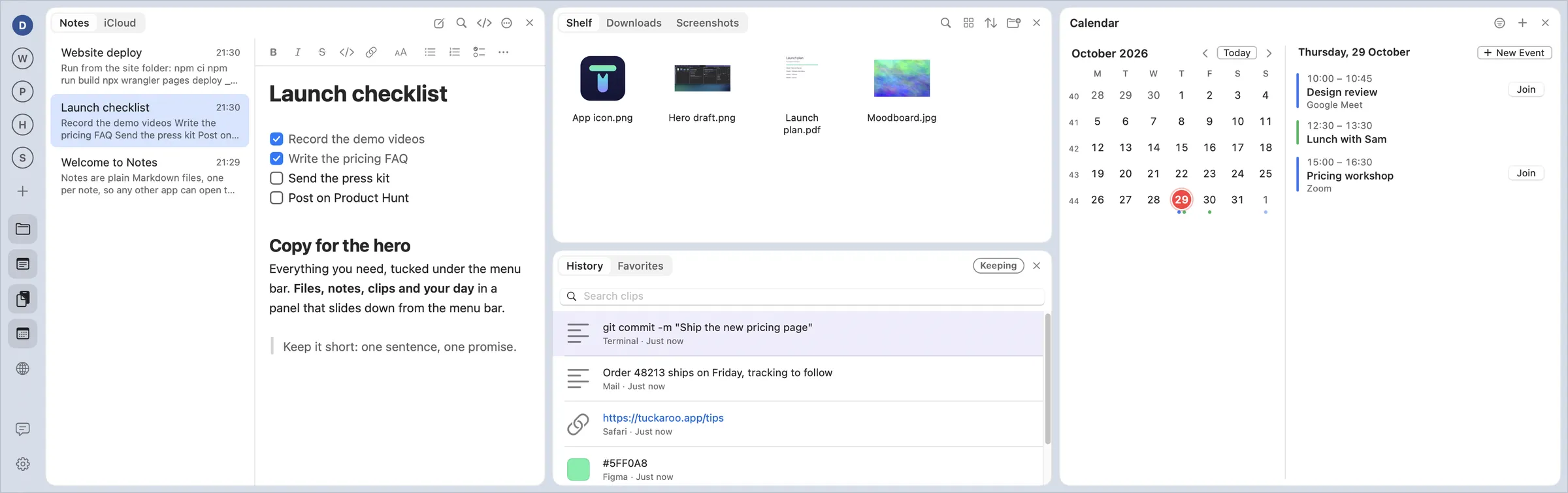The width and height of the screenshot is (1568, 493).
Task: Open settings with the gear icon
Action: 23,464
